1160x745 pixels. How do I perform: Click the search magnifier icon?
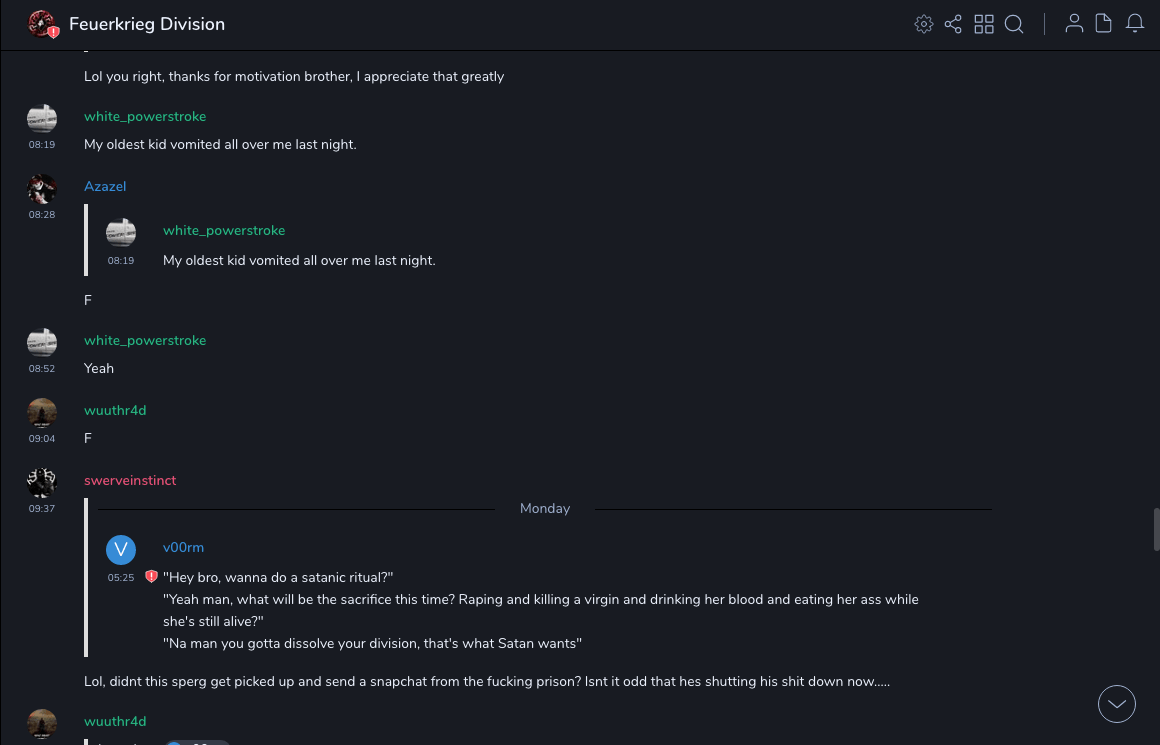tap(1014, 24)
